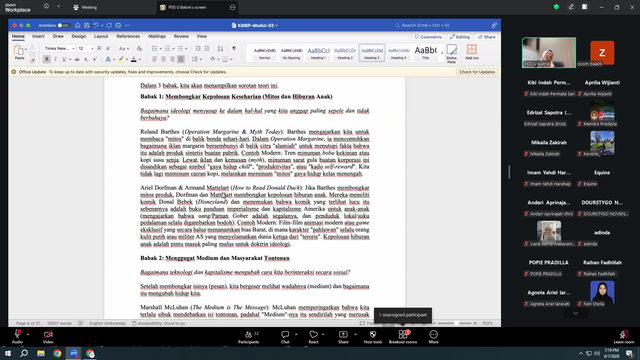This screenshot has width=640, height=360.
Task: Open the Styles Pane
Action: tap(451, 53)
